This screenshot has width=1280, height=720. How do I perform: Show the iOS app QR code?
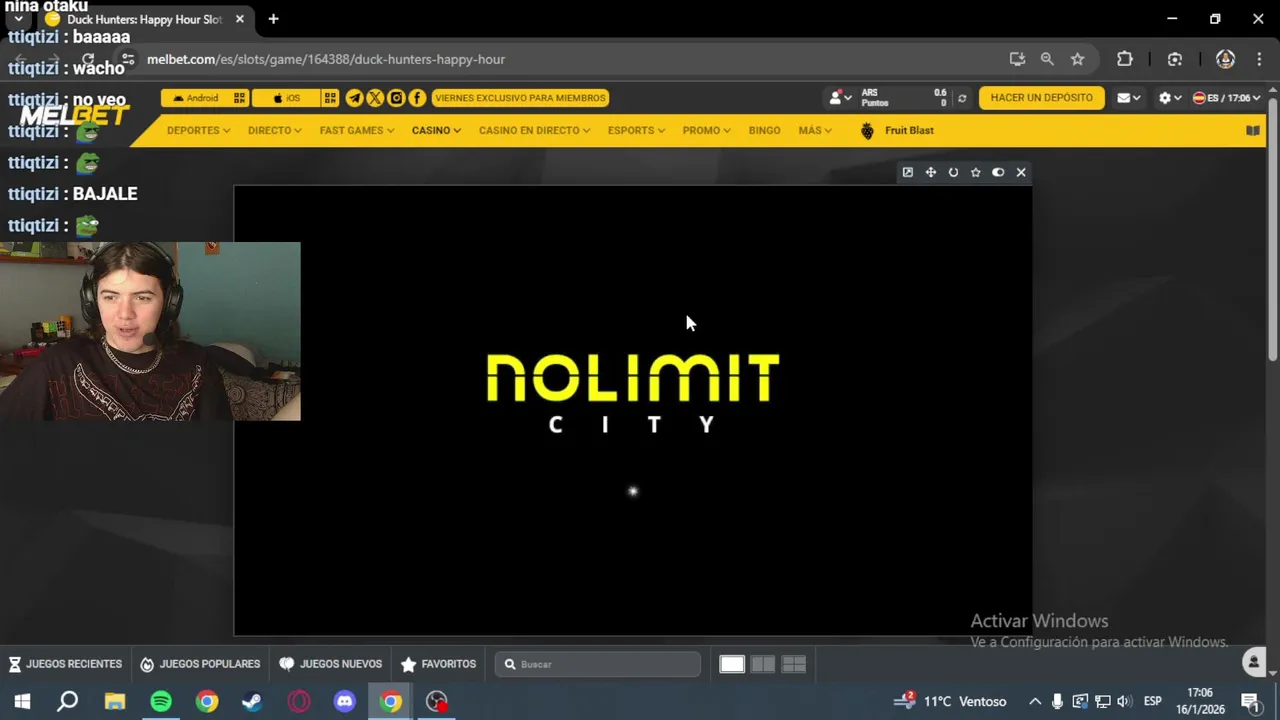pyautogui.click(x=330, y=98)
